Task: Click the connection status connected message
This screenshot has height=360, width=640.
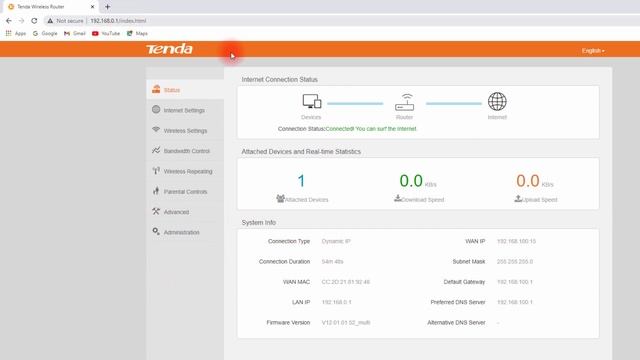Action: coord(371,129)
